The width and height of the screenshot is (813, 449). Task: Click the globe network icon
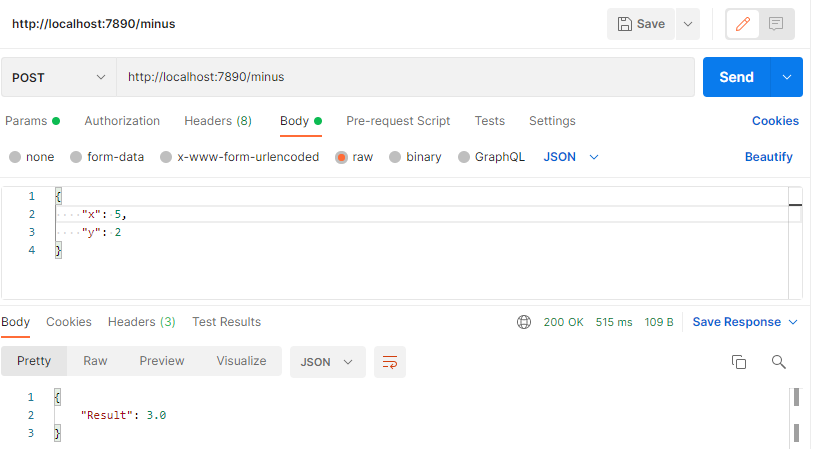(524, 322)
